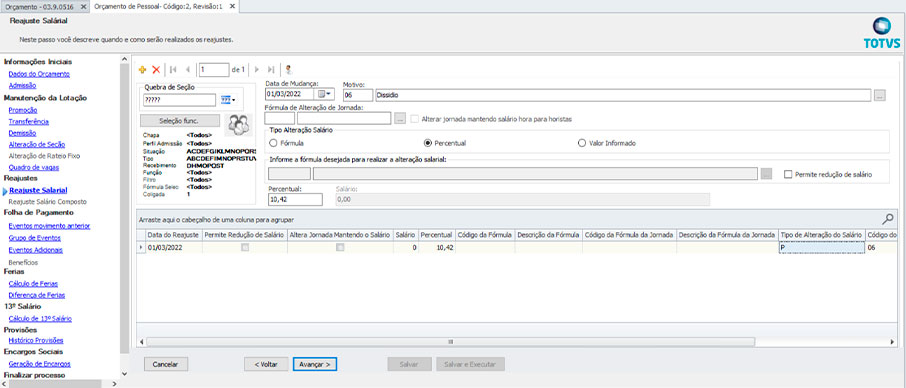Open the Transferência step
The width and height of the screenshot is (906, 388).
pyautogui.click(x=28, y=121)
